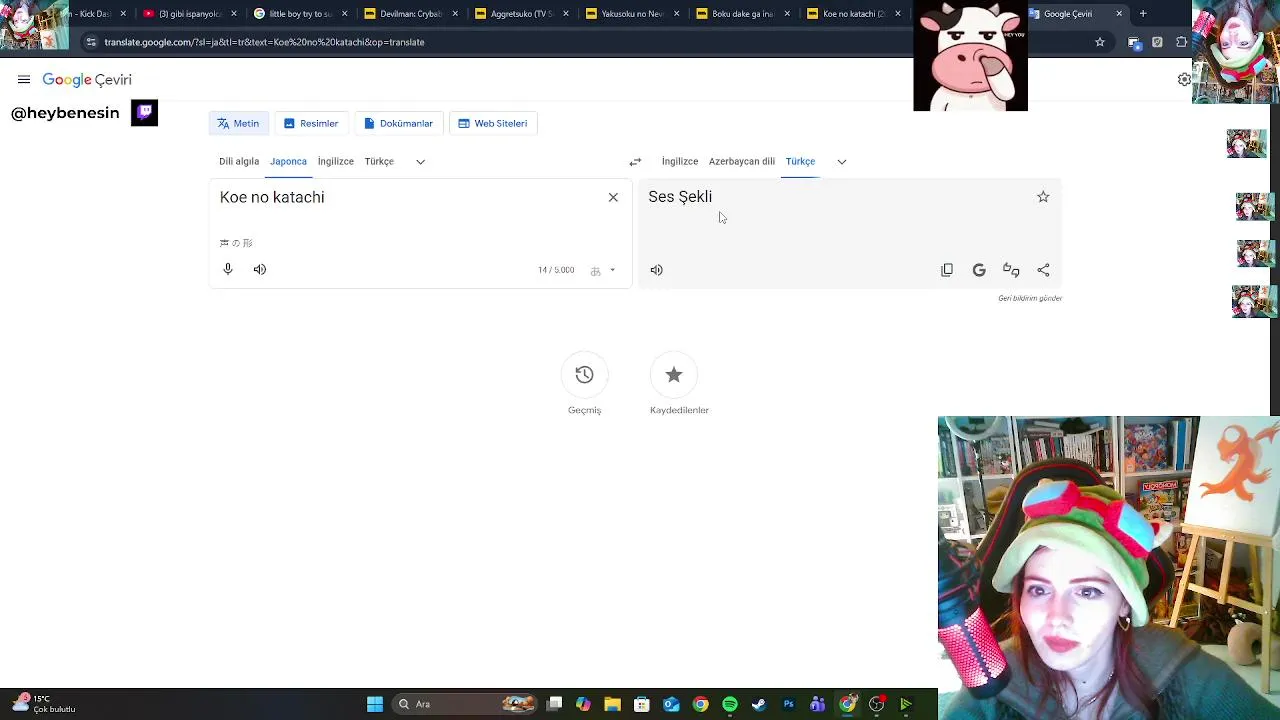Listen to the source text pronunciation

260,269
